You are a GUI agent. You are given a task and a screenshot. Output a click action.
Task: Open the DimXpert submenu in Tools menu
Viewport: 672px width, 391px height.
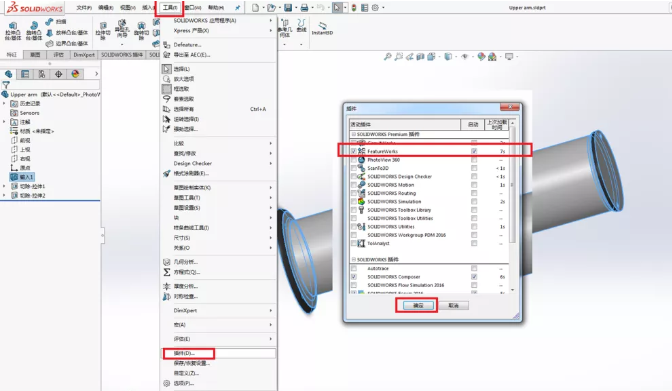(x=219, y=310)
